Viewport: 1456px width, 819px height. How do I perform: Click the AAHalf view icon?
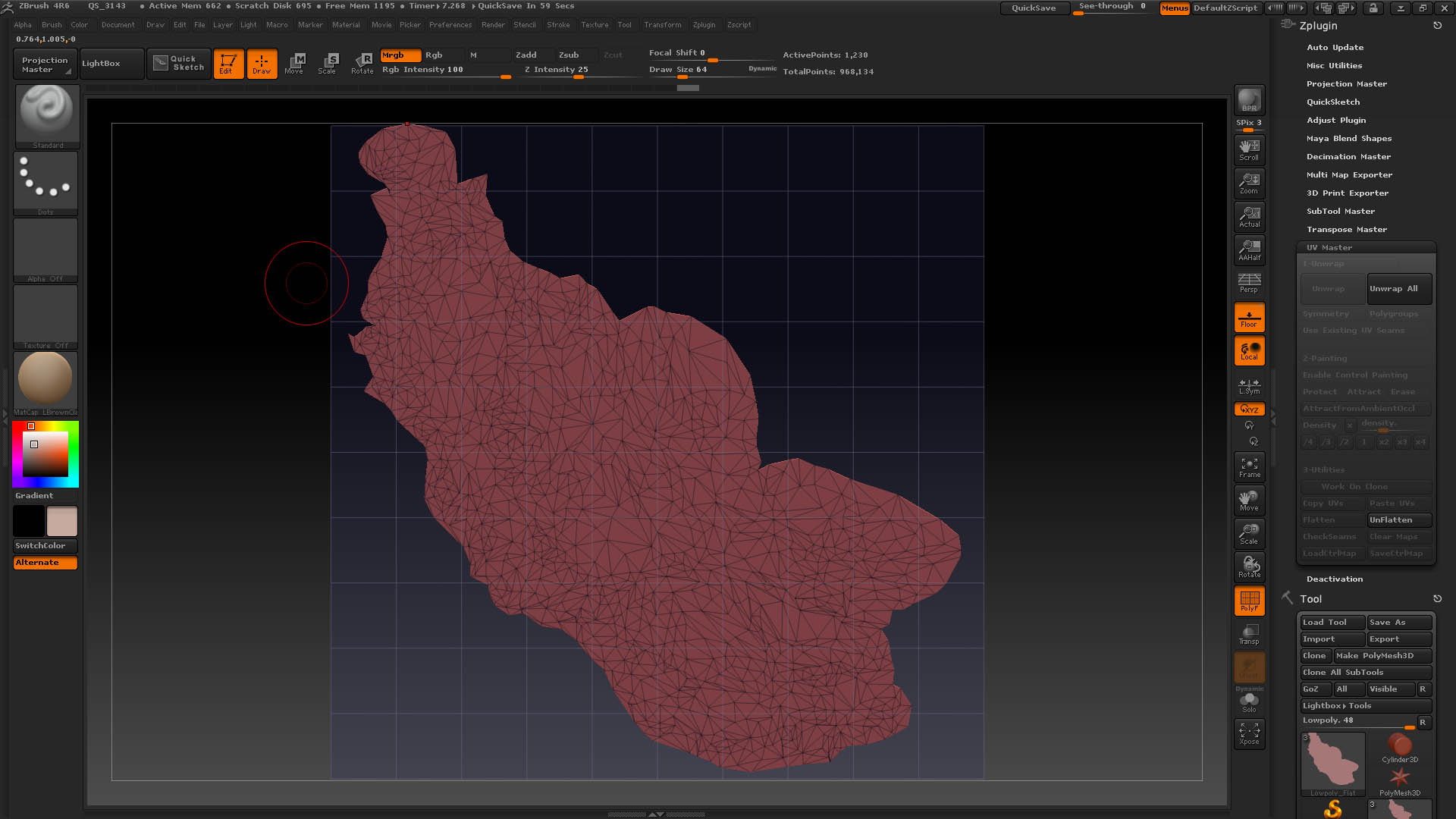pyautogui.click(x=1249, y=249)
